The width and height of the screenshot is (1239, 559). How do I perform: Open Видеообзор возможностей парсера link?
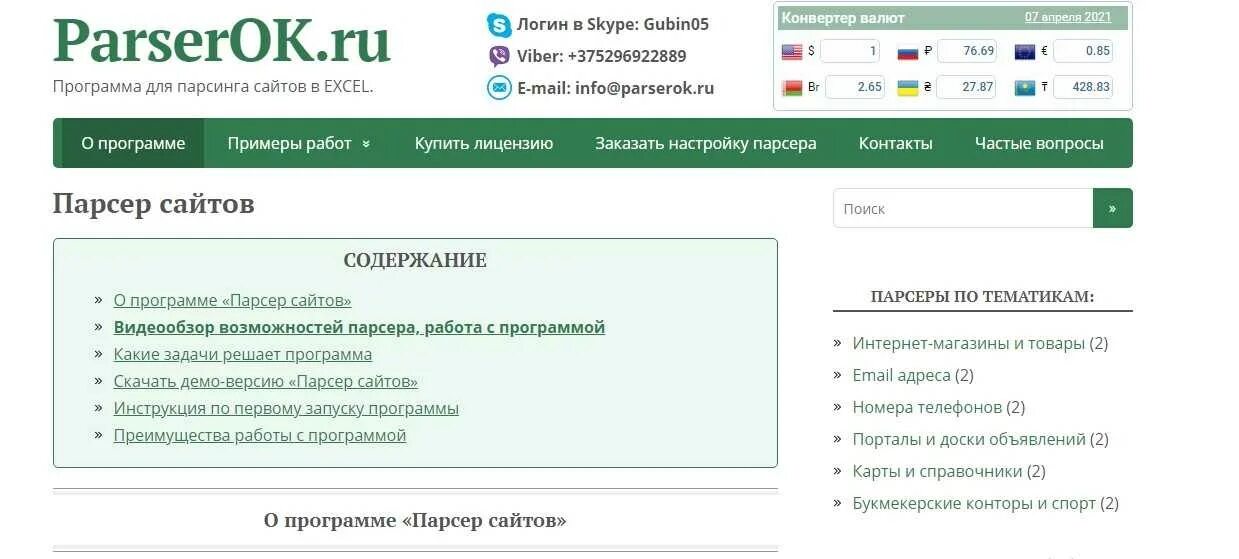click(359, 327)
